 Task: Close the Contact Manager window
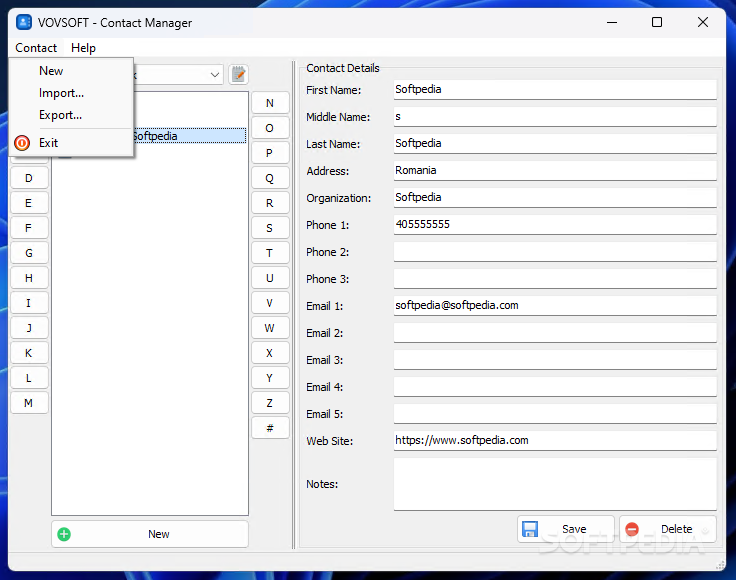pyautogui.click(x=703, y=22)
